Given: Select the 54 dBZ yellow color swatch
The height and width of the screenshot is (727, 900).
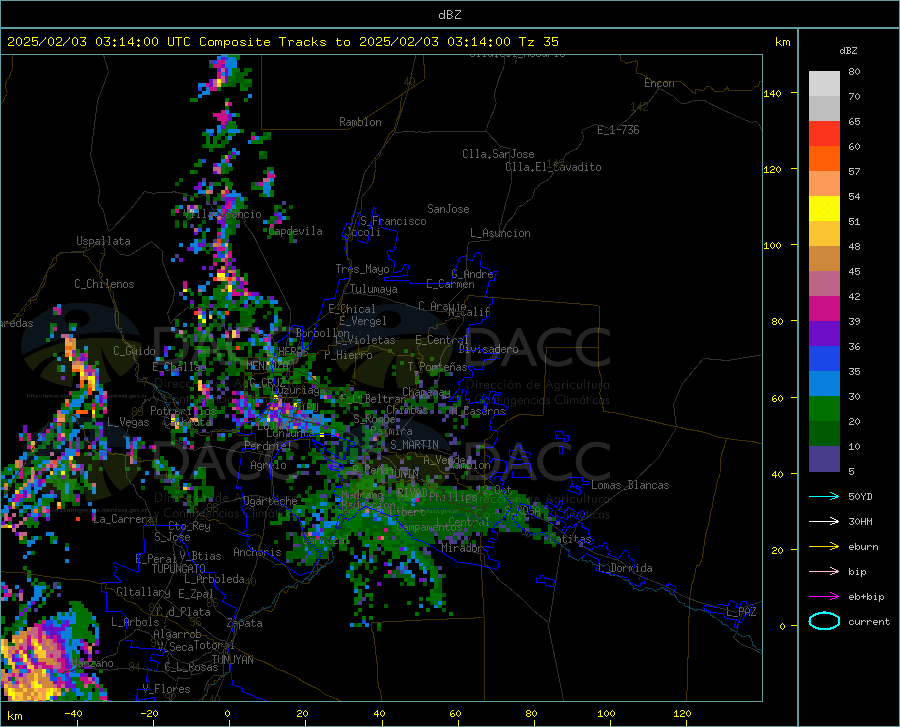Looking at the screenshot, I should pyautogui.click(x=824, y=209).
